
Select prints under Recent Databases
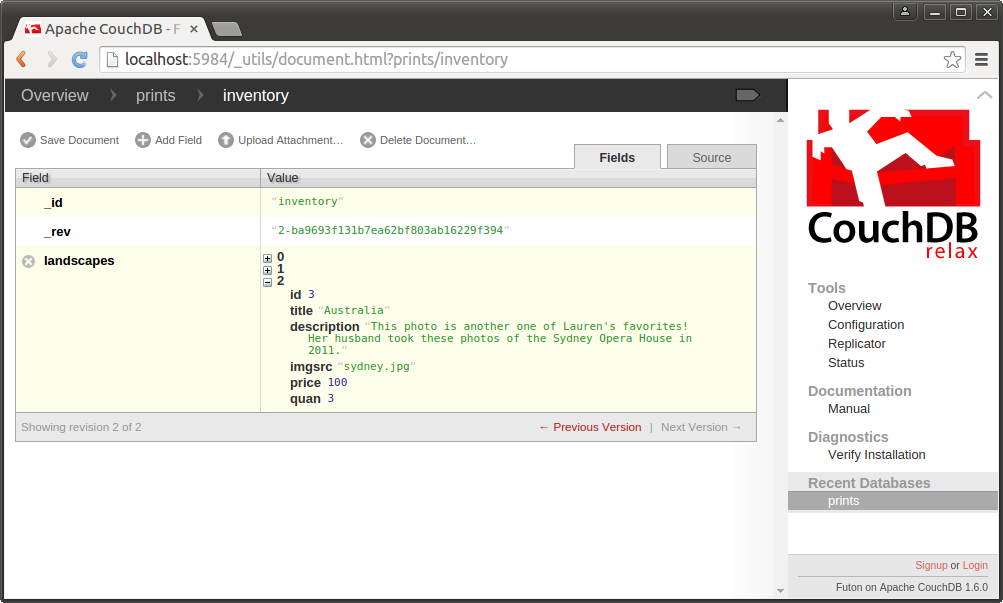[893, 501]
